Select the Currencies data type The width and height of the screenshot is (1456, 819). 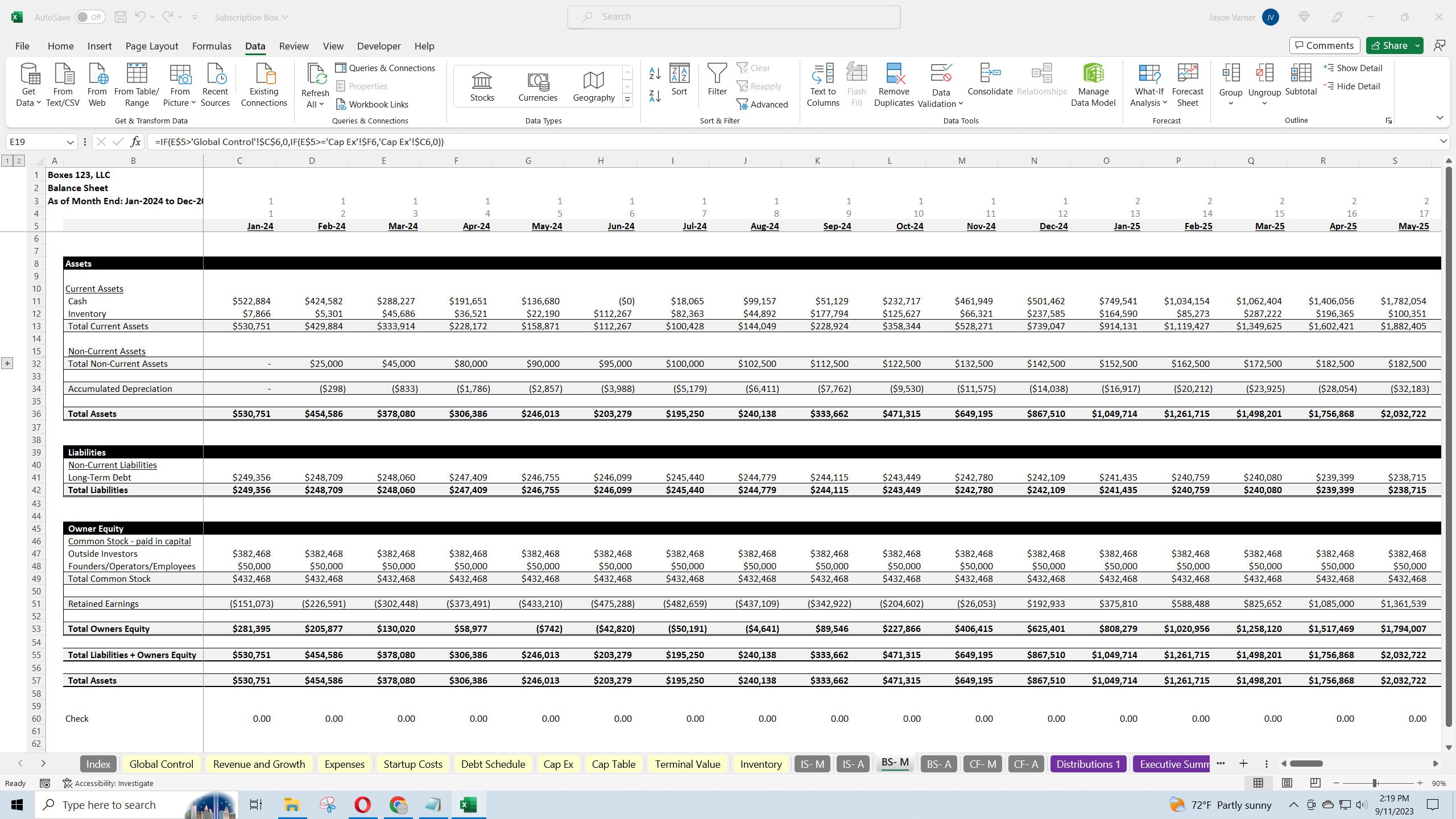coord(537,85)
